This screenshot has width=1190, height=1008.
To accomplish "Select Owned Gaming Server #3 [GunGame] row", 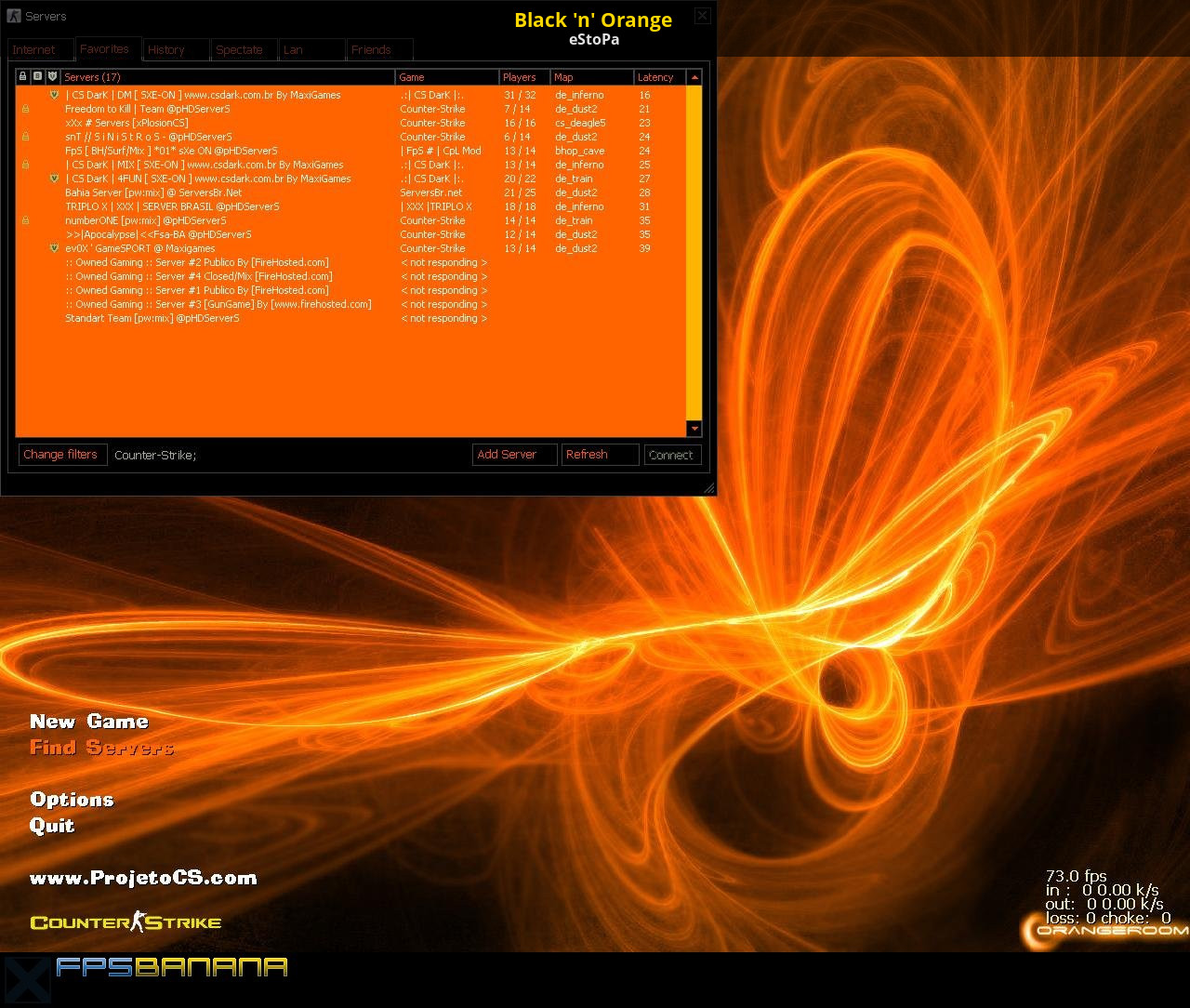I will pyautogui.click(x=350, y=304).
